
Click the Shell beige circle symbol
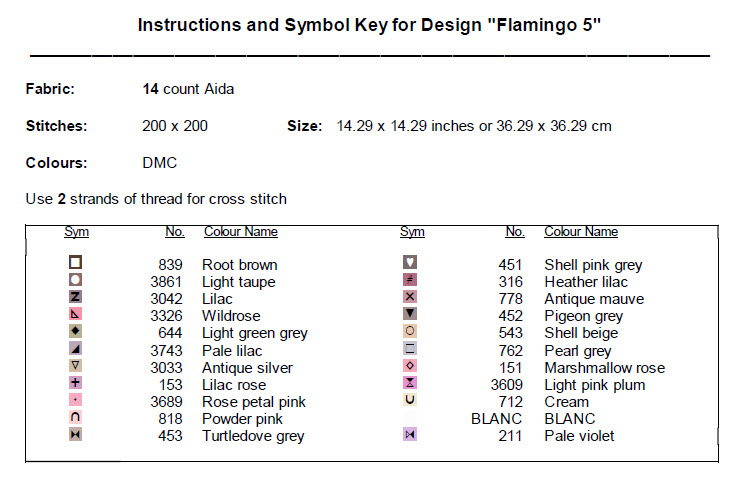(x=410, y=332)
